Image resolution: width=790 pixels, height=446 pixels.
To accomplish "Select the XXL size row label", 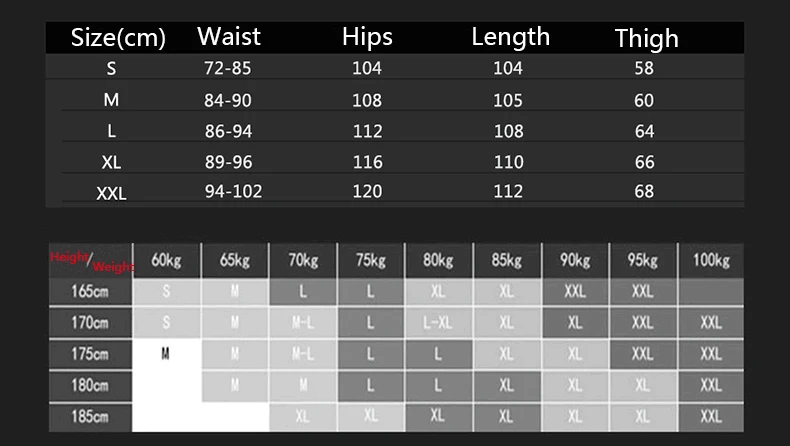I will click(111, 193).
